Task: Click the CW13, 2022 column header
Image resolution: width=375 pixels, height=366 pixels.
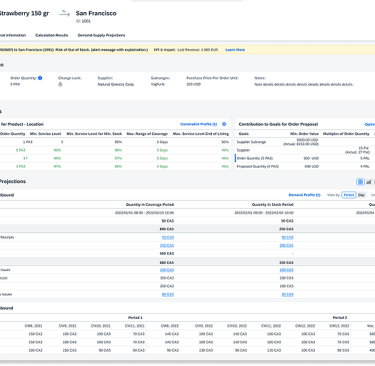Action: [x=339, y=326]
